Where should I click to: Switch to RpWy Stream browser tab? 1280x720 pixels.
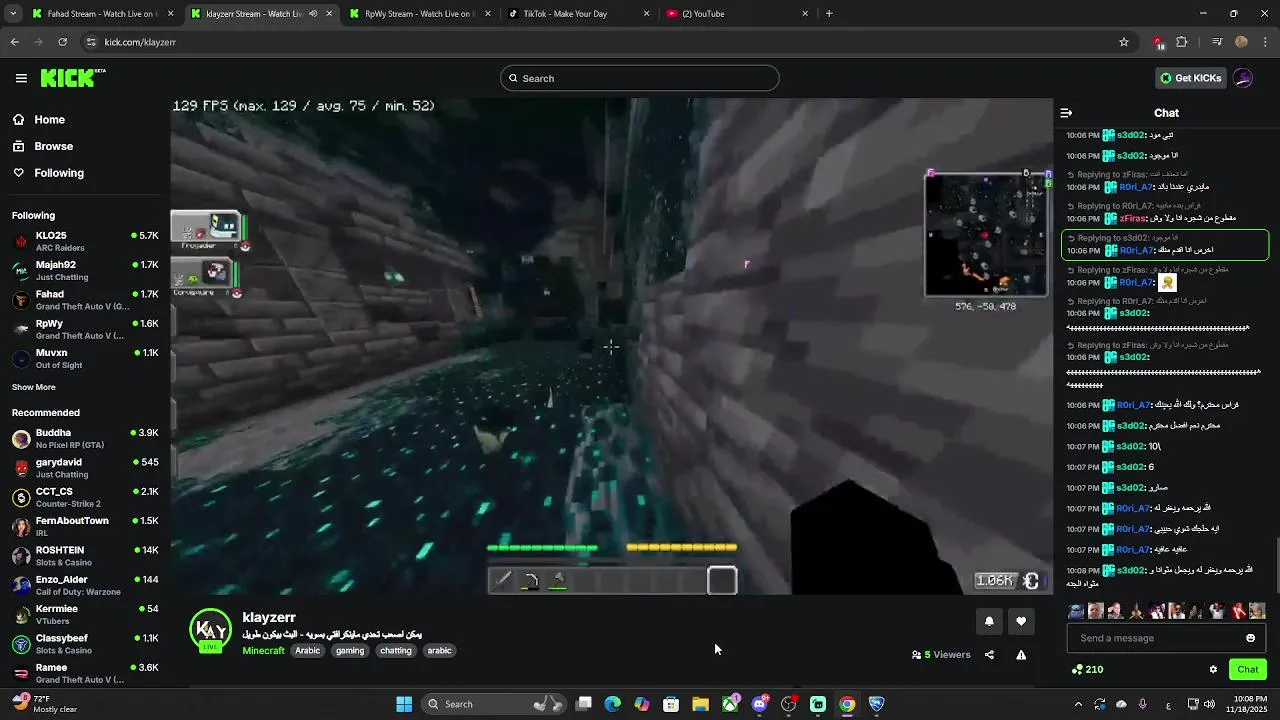[x=419, y=14]
